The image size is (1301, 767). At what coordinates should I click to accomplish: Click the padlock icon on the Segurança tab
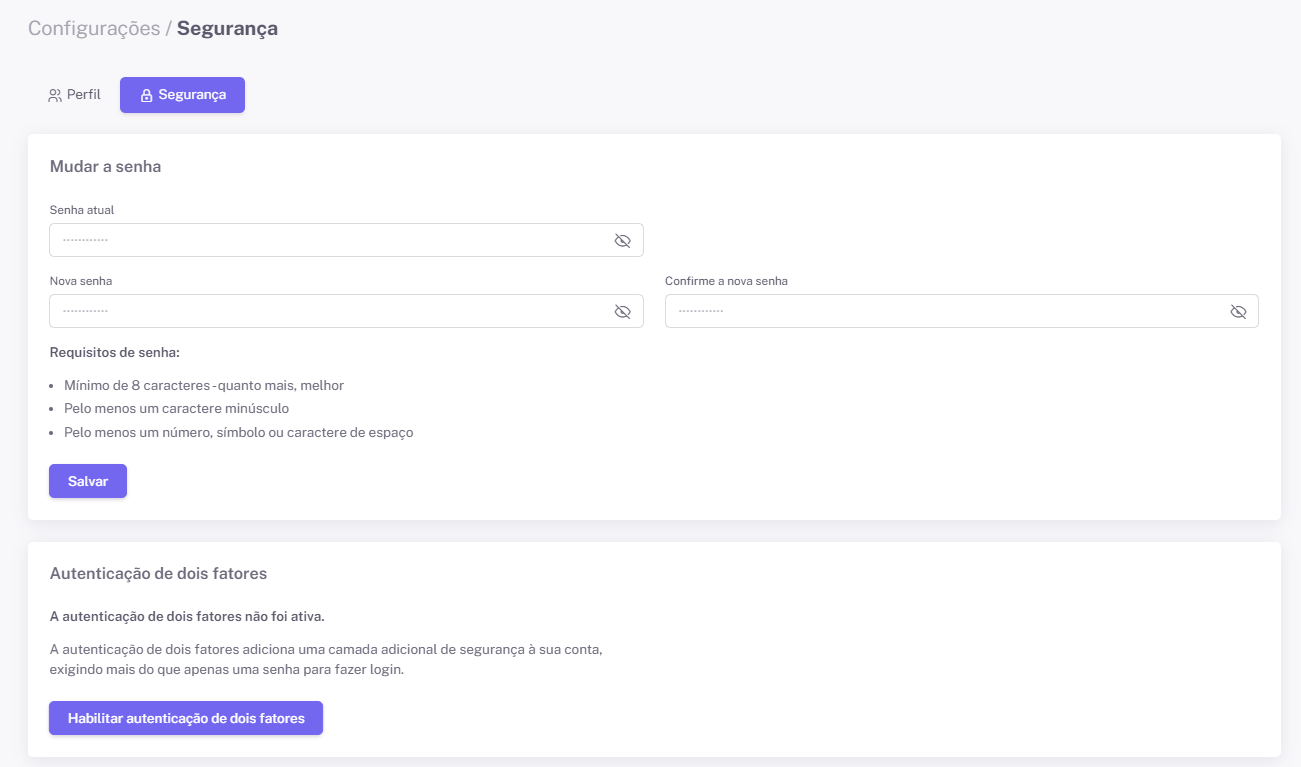pyautogui.click(x=146, y=96)
